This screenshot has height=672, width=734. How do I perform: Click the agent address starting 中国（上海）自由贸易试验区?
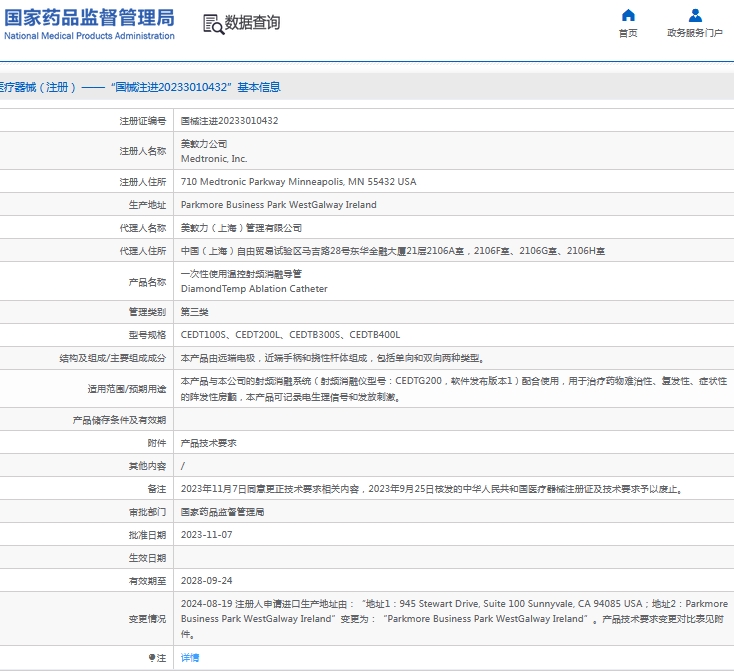393,251
